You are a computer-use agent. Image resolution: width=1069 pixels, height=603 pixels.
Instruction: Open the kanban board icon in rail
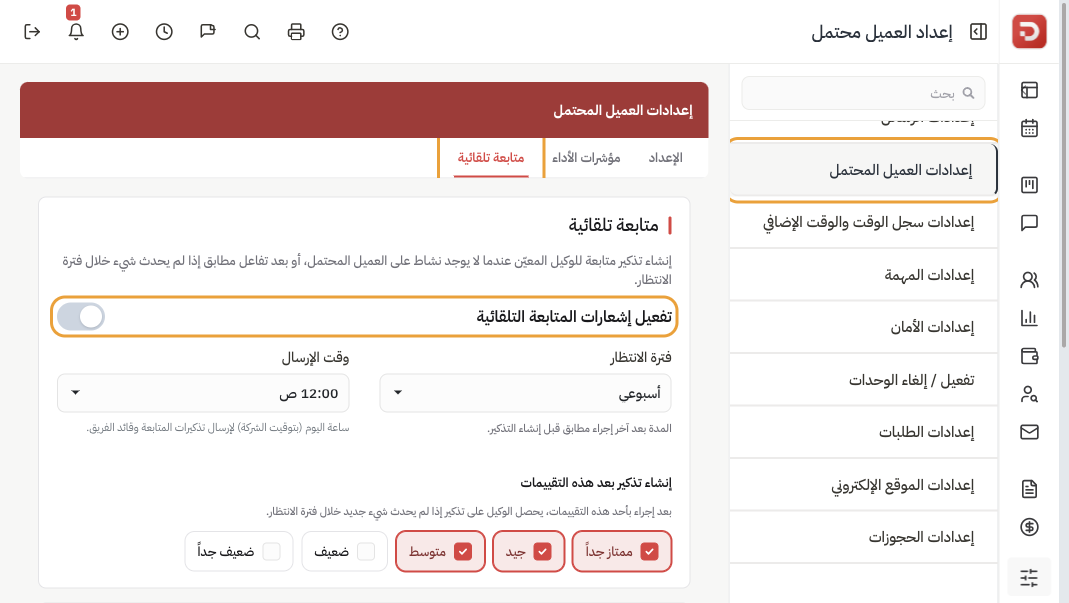(x=1029, y=185)
